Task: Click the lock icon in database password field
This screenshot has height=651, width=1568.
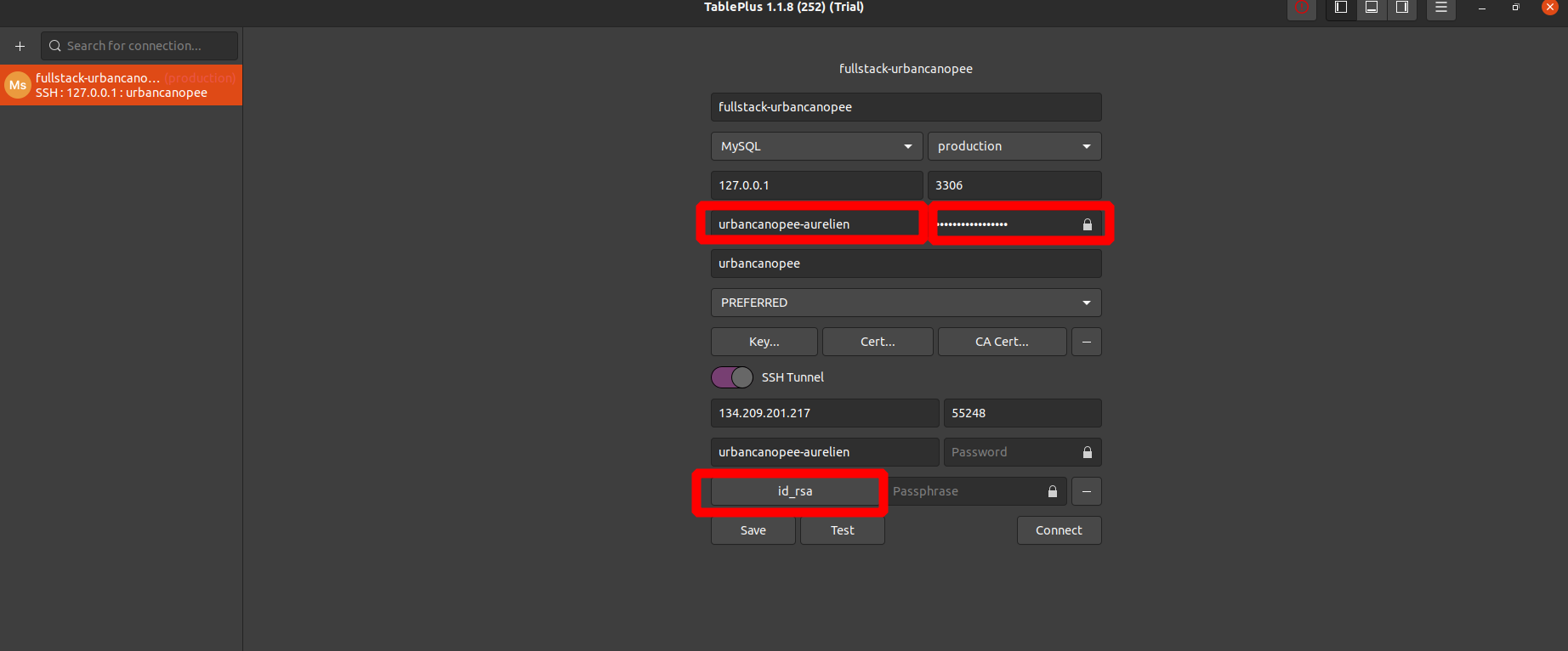Action: point(1087,224)
